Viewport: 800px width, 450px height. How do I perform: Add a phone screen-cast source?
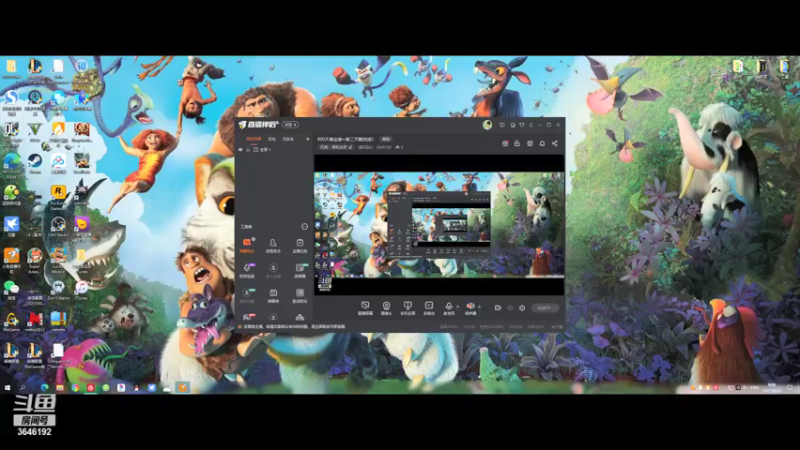pyautogui.click(x=407, y=306)
